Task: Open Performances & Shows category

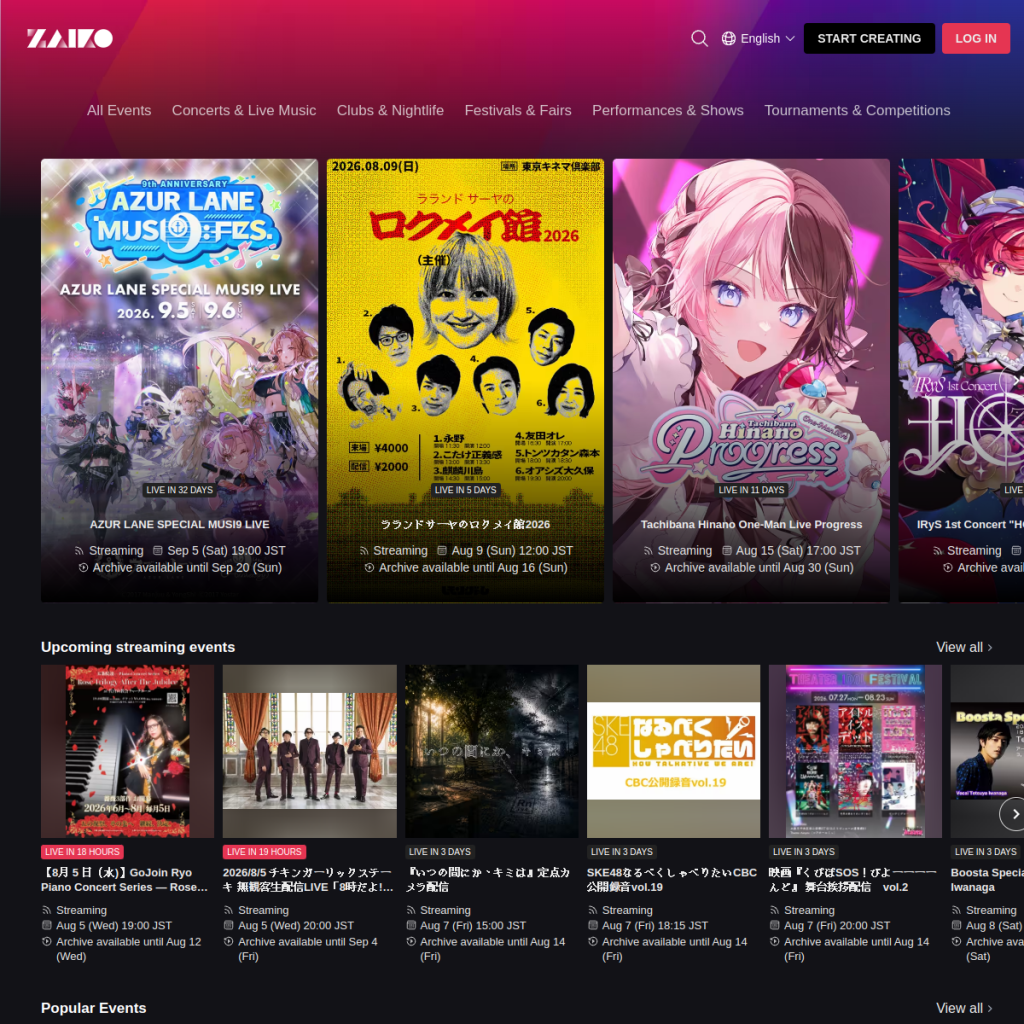Action: click(x=667, y=110)
